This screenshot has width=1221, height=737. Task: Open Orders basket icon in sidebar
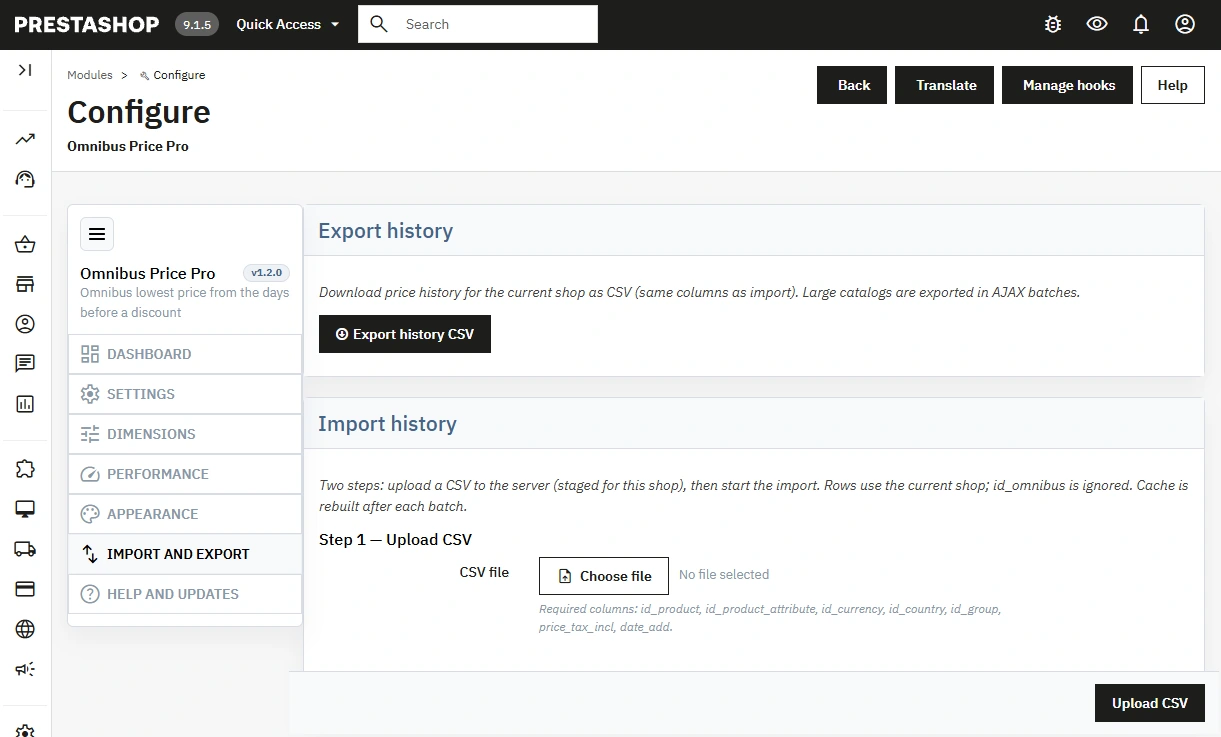pyautogui.click(x=25, y=244)
